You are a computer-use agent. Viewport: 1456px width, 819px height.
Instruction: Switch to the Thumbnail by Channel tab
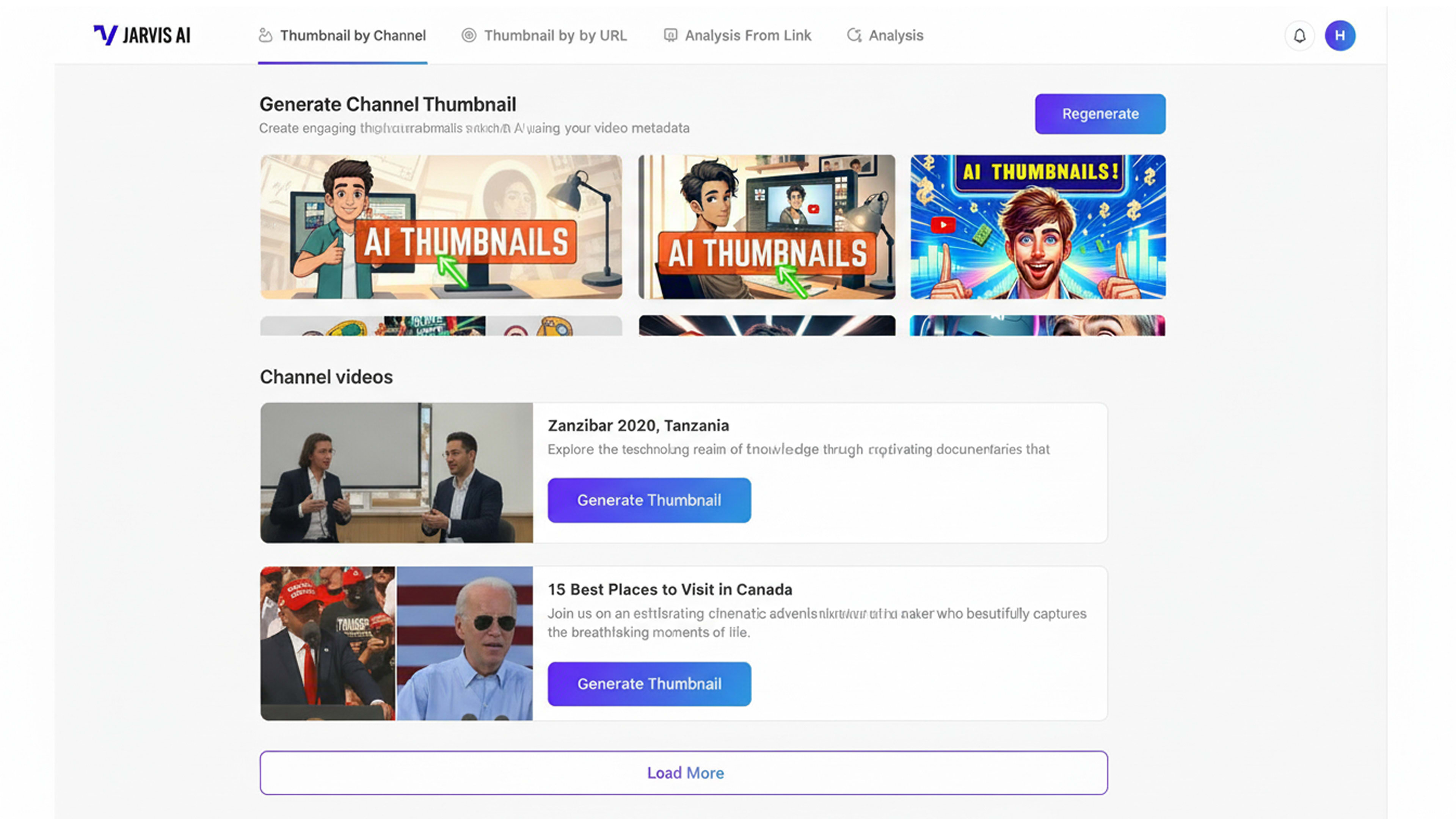click(353, 35)
